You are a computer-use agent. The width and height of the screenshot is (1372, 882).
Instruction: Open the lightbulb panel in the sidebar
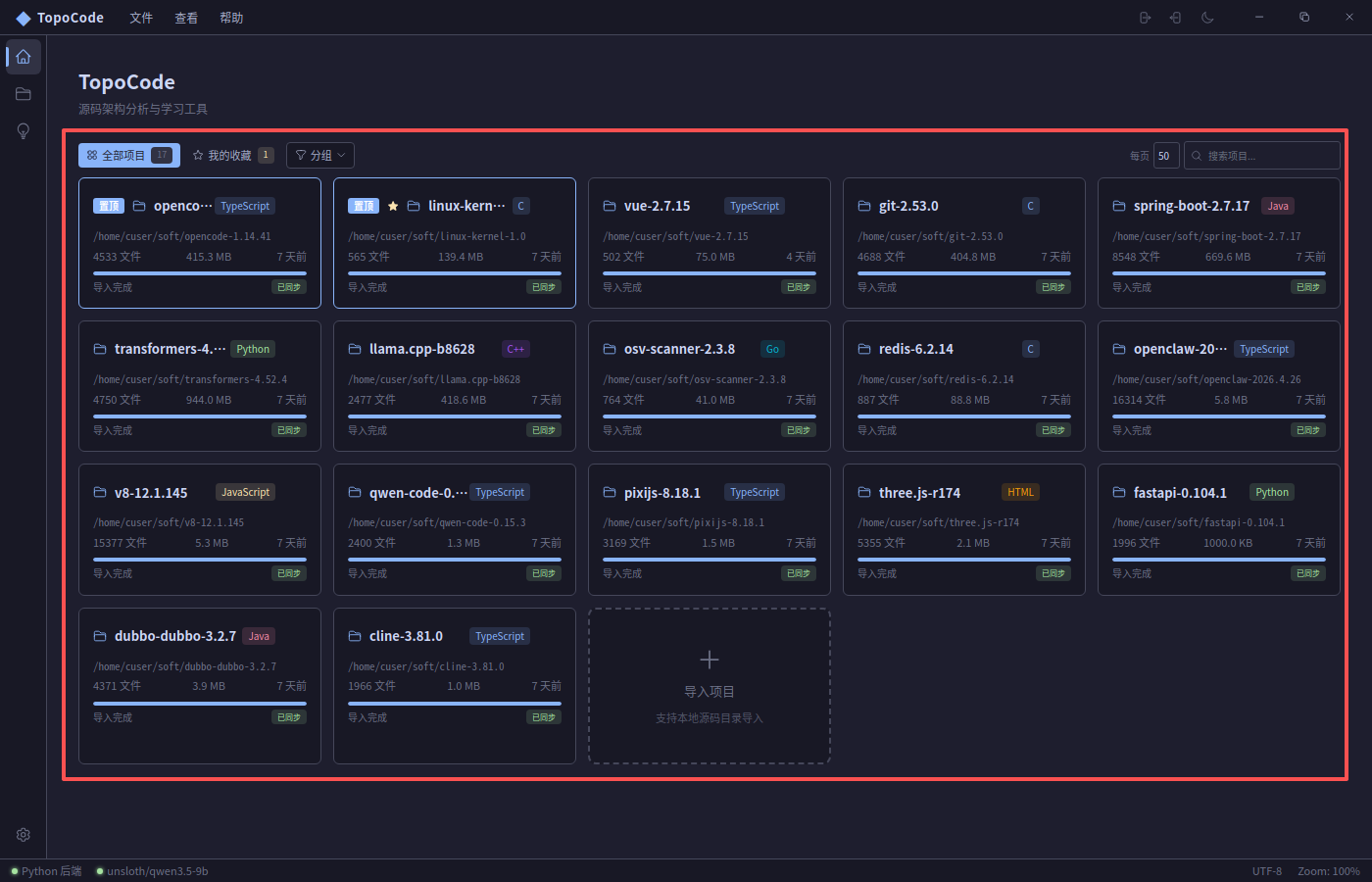pos(24,131)
